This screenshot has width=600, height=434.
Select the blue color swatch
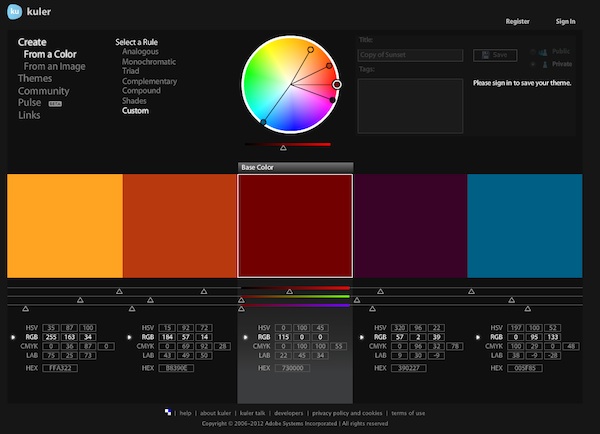point(524,225)
